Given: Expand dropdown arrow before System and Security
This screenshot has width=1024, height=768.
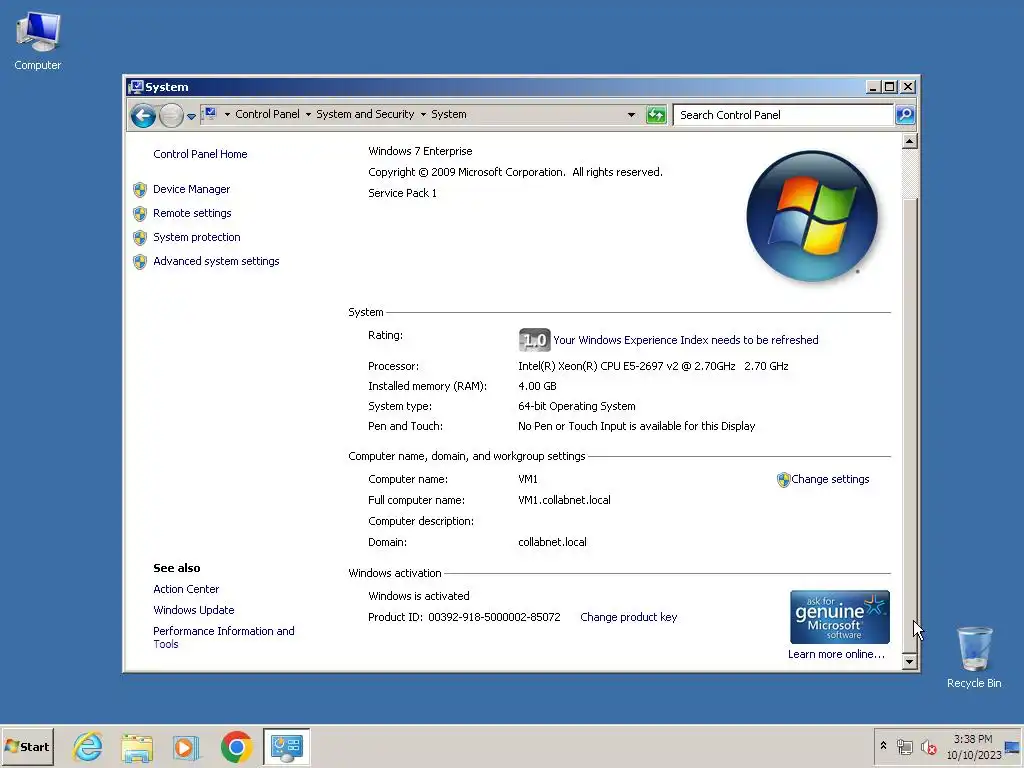Looking at the screenshot, I should [x=308, y=114].
